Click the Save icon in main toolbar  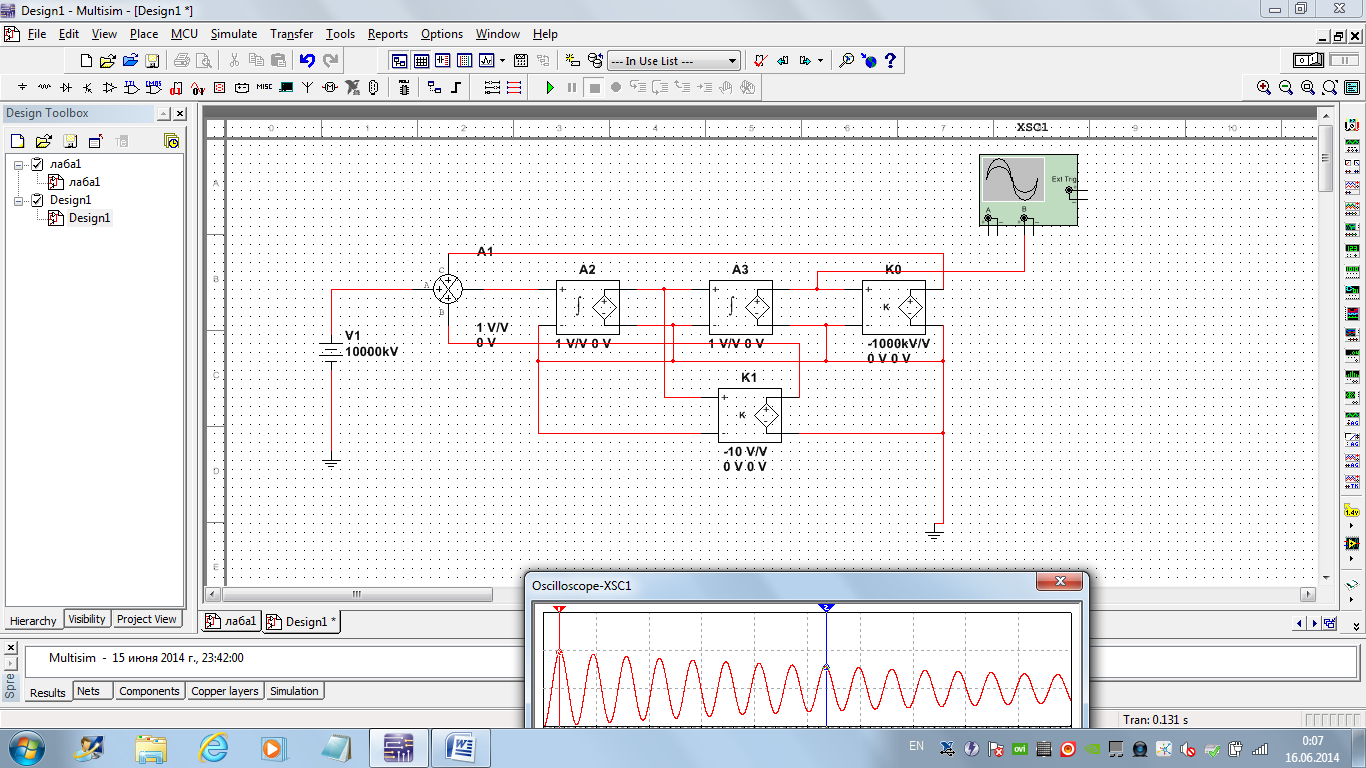coord(152,61)
